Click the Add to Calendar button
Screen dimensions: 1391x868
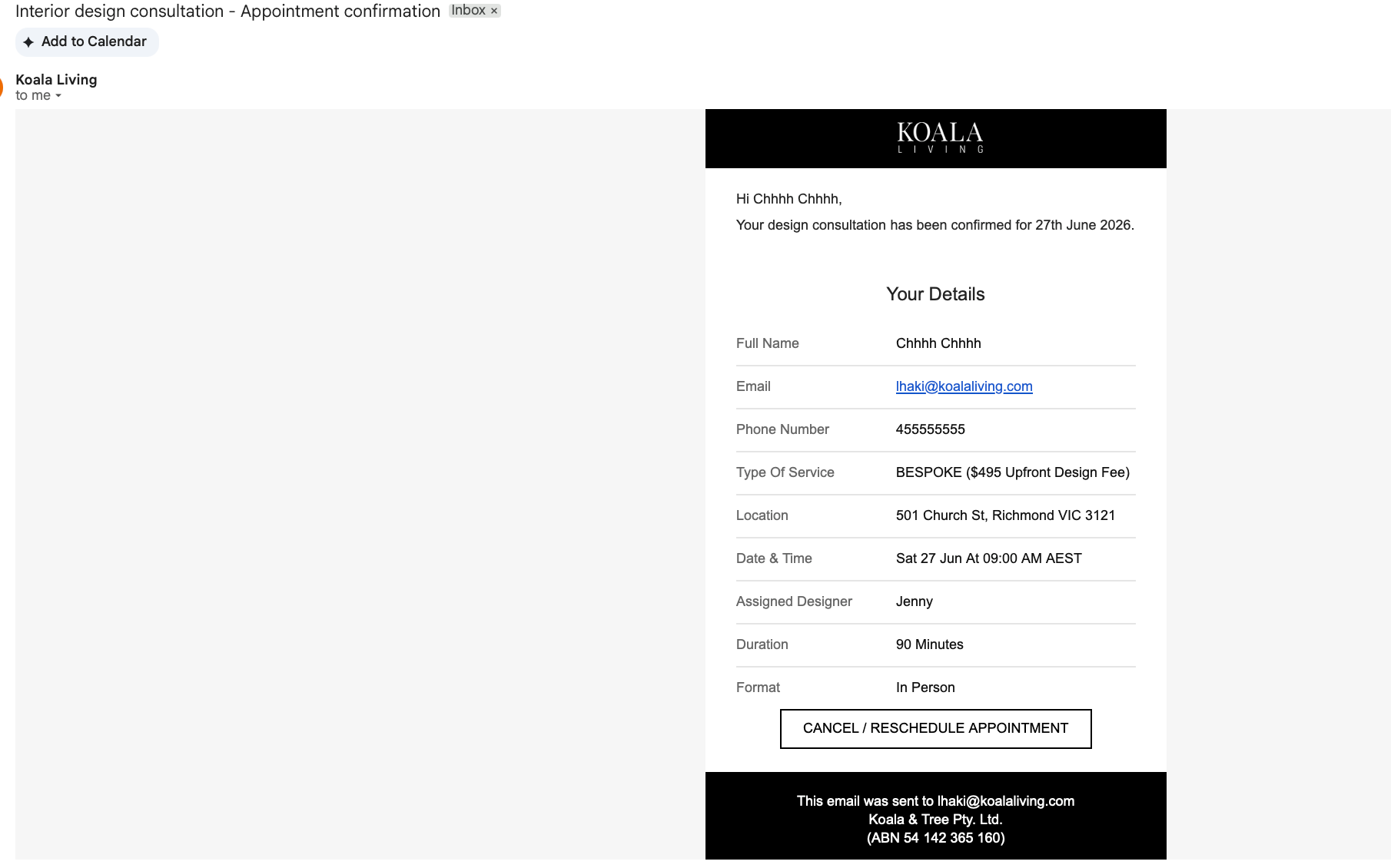pyautogui.click(x=87, y=42)
